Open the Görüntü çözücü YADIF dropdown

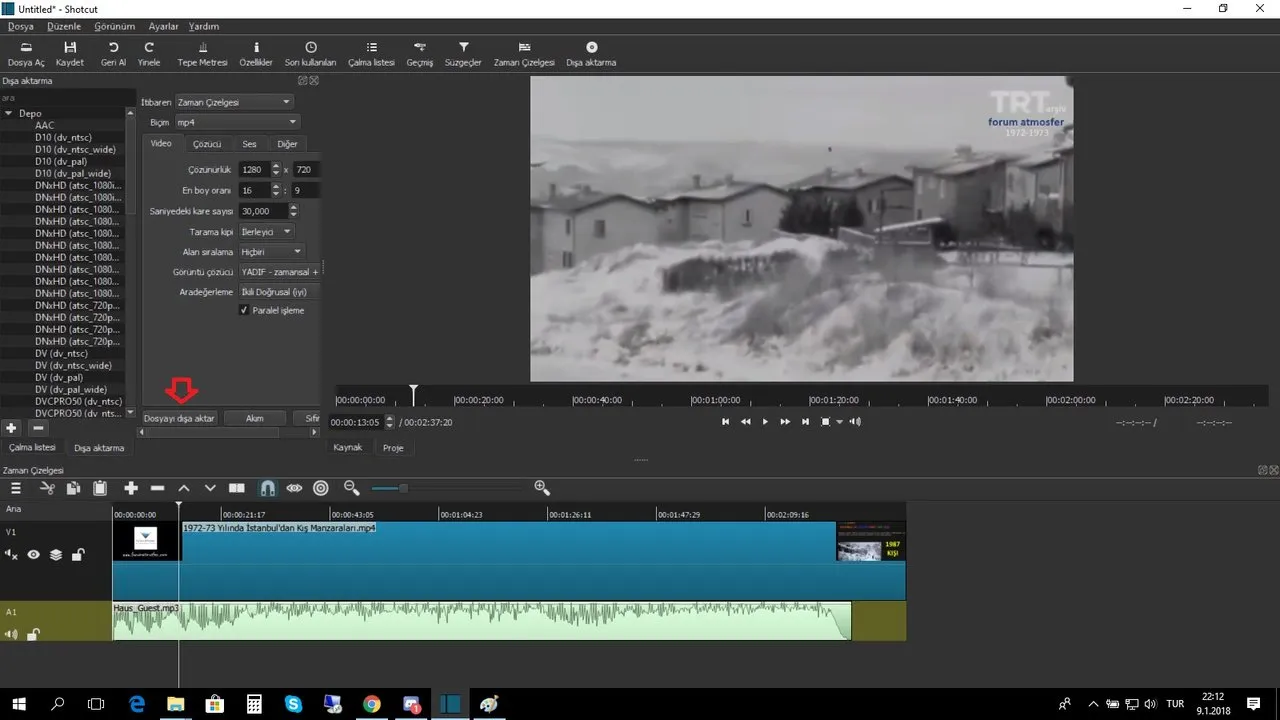point(280,272)
